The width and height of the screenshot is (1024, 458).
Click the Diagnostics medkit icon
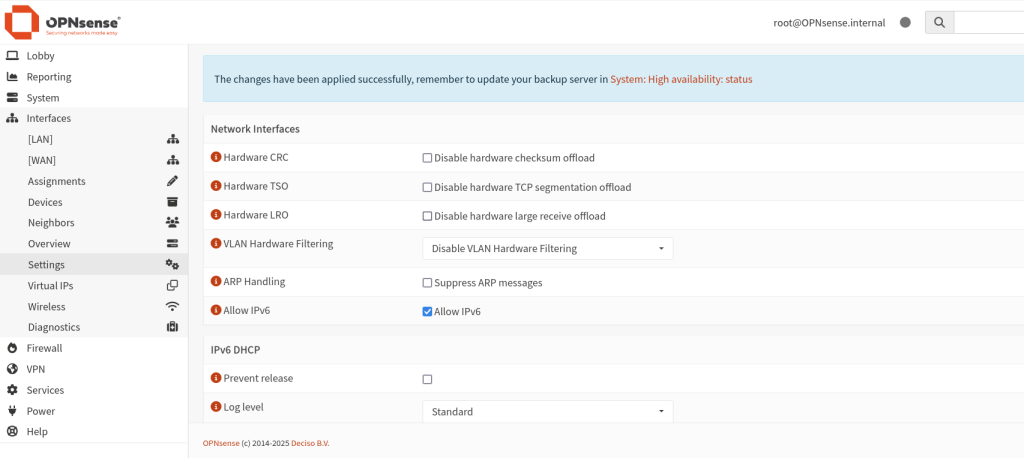(172, 327)
